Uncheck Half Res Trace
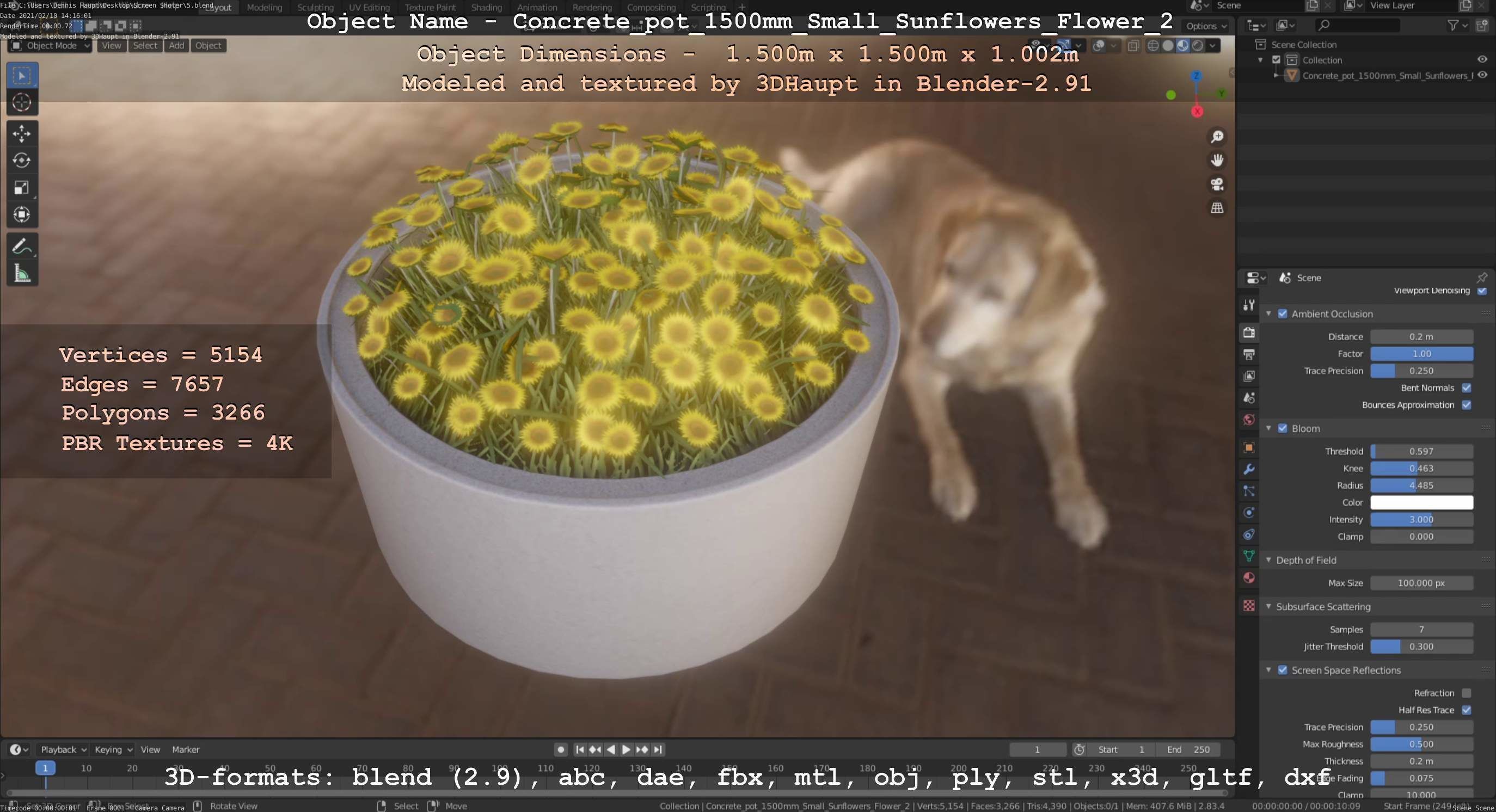Screen dimensions: 1496x812 click(1467, 710)
